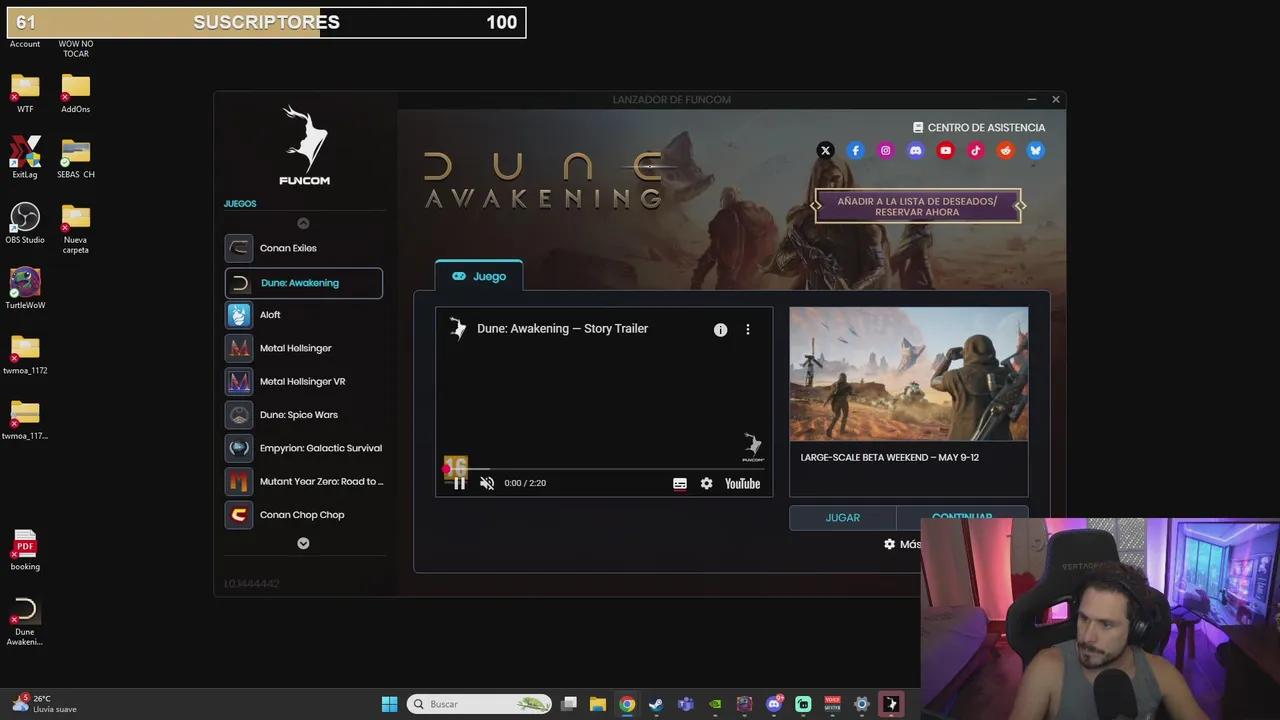
Task: Select Dune Awakening desktop shortcut
Action: click(x=25, y=622)
